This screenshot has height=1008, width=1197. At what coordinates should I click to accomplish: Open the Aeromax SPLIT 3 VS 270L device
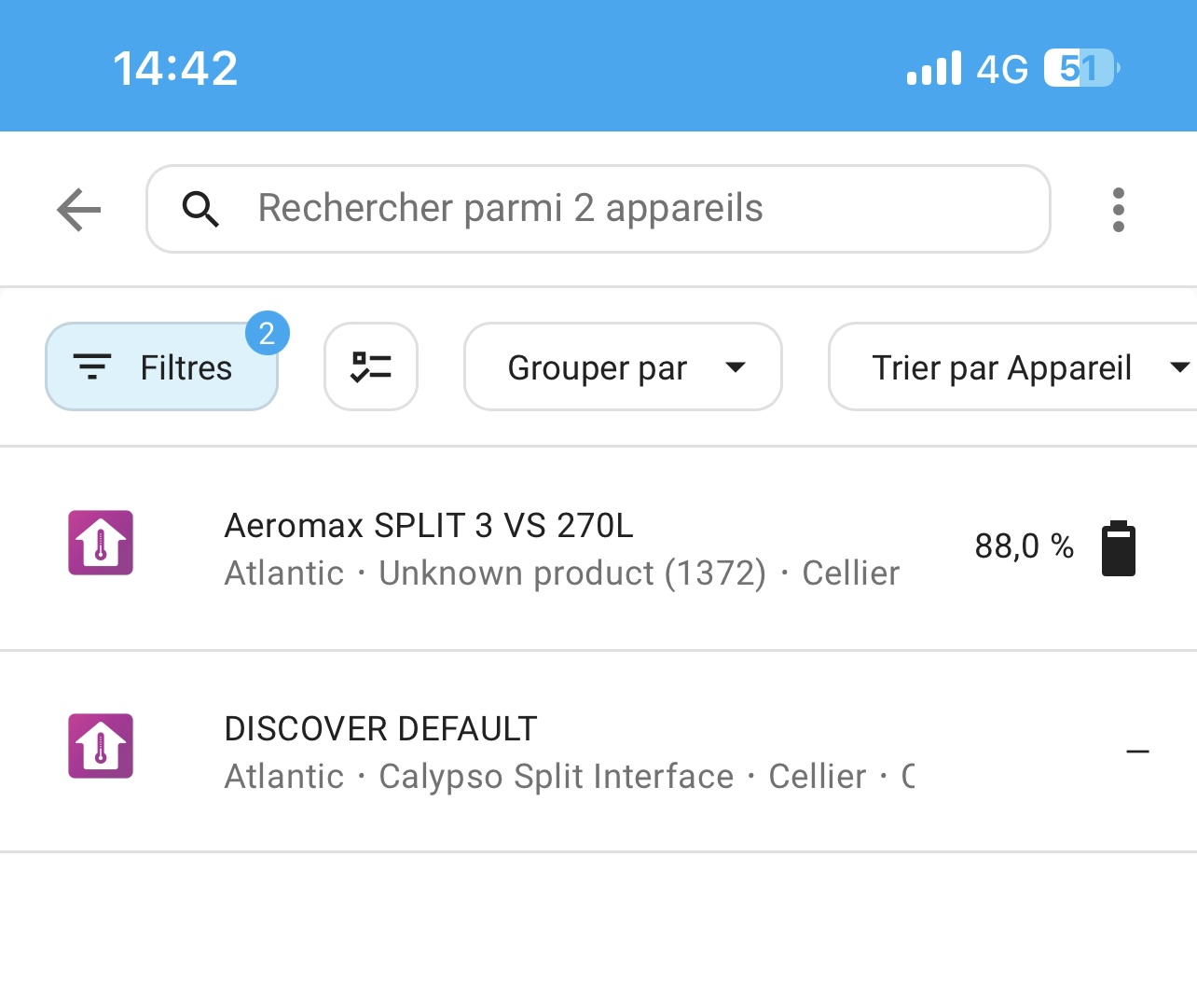click(598, 548)
